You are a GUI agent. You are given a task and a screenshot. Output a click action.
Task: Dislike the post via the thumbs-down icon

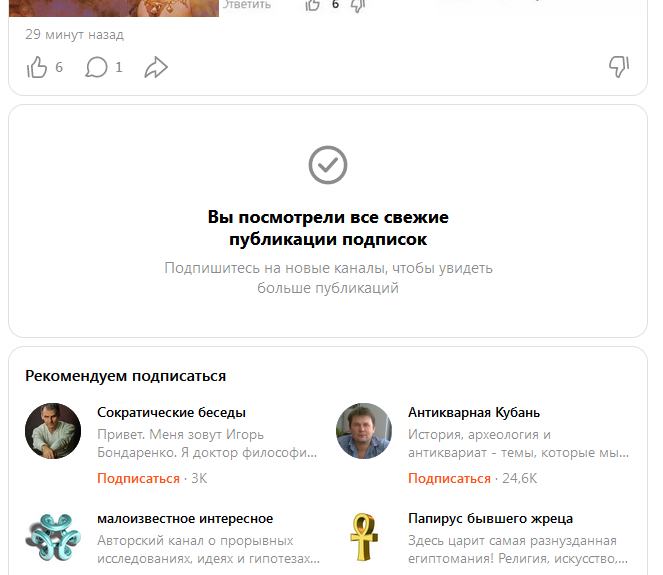point(619,67)
